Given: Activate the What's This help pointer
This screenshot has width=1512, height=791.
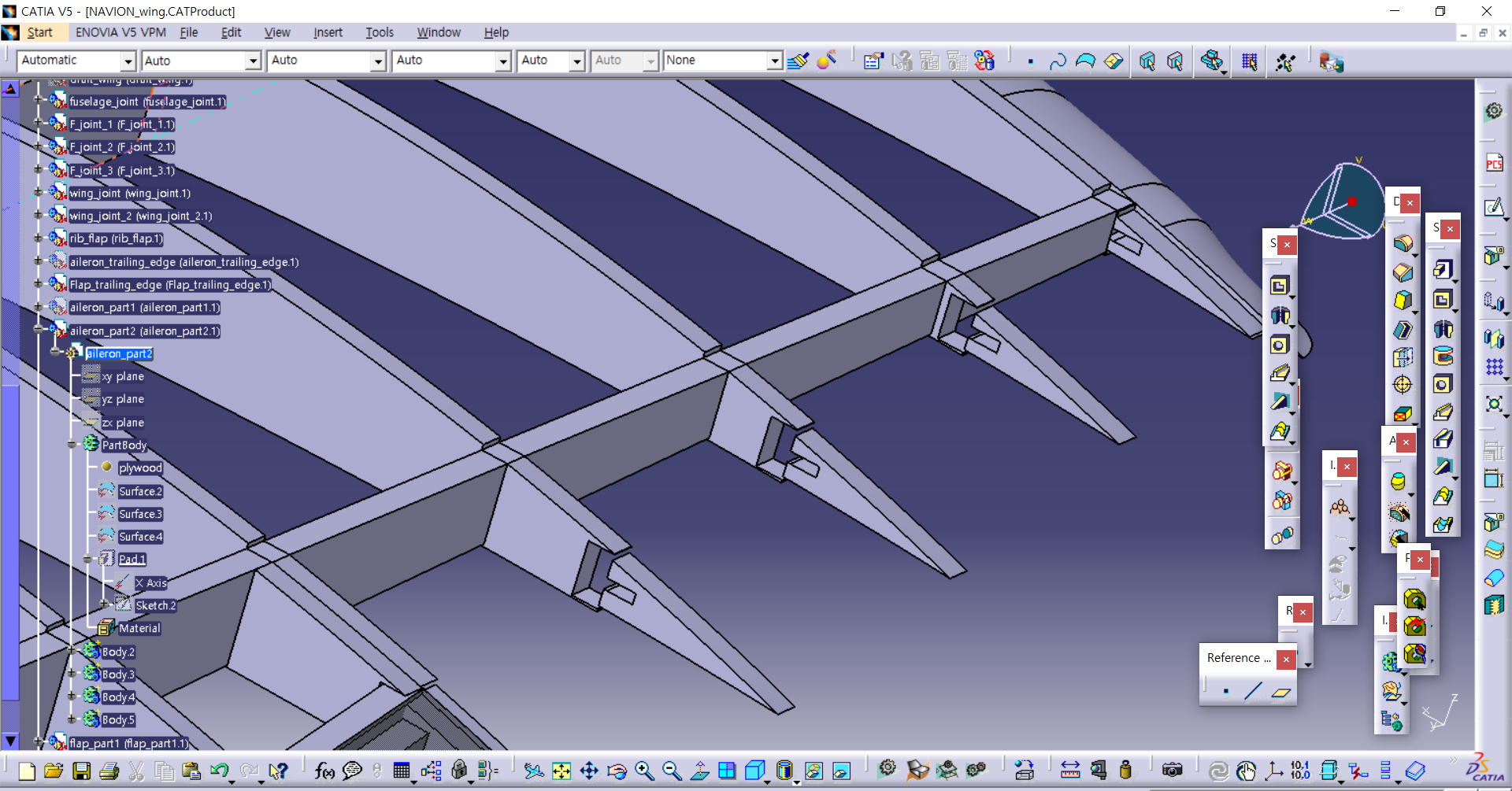Looking at the screenshot, I should click(278, 771).
